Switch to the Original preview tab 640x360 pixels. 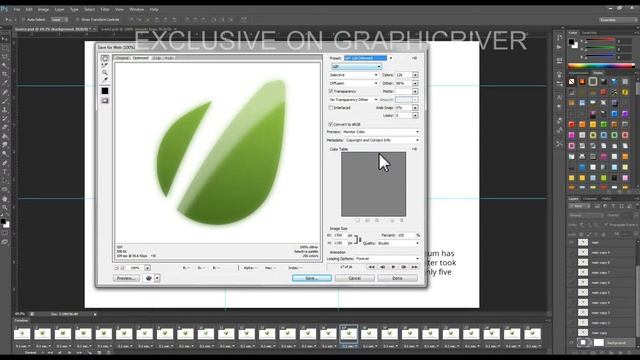pyautogui.click(x=122, y=58)
